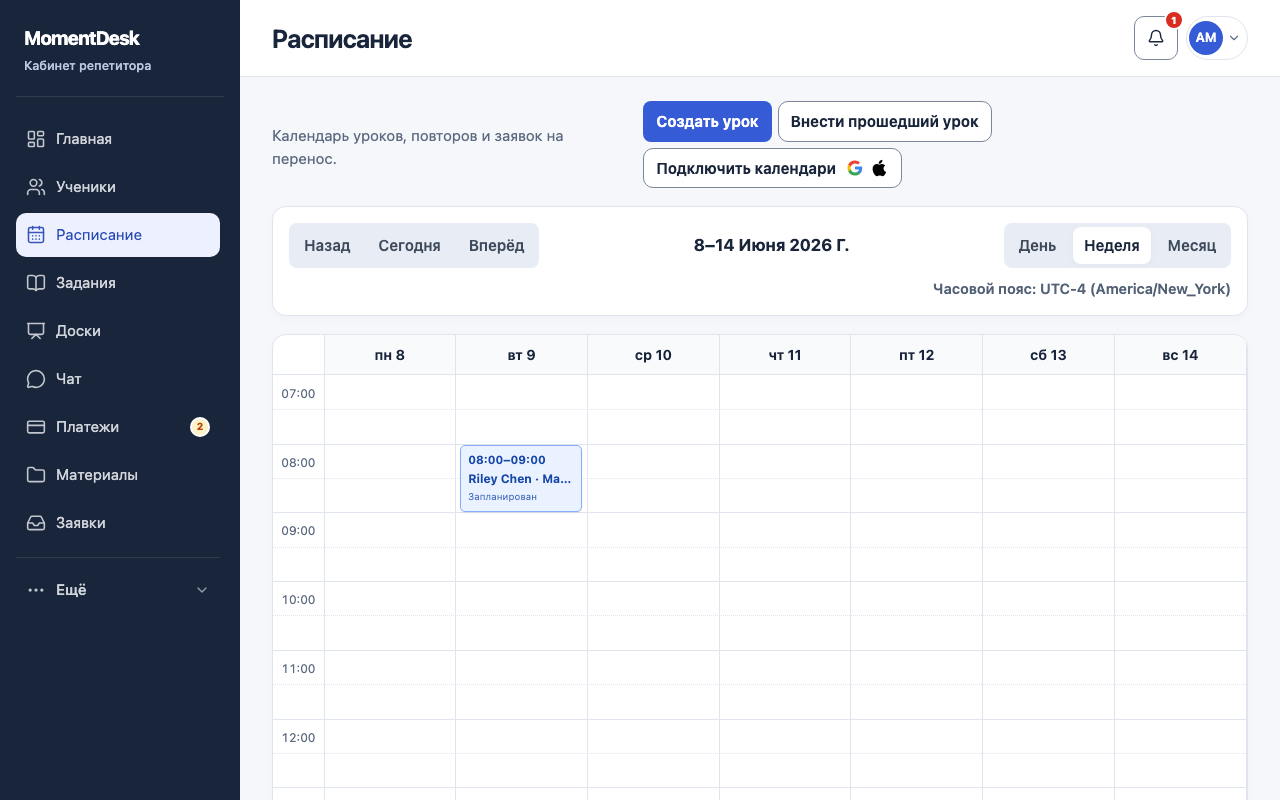Click the Материалы folder icon
The width and height of the screenshot is (1280, 800).
[36, 475]
